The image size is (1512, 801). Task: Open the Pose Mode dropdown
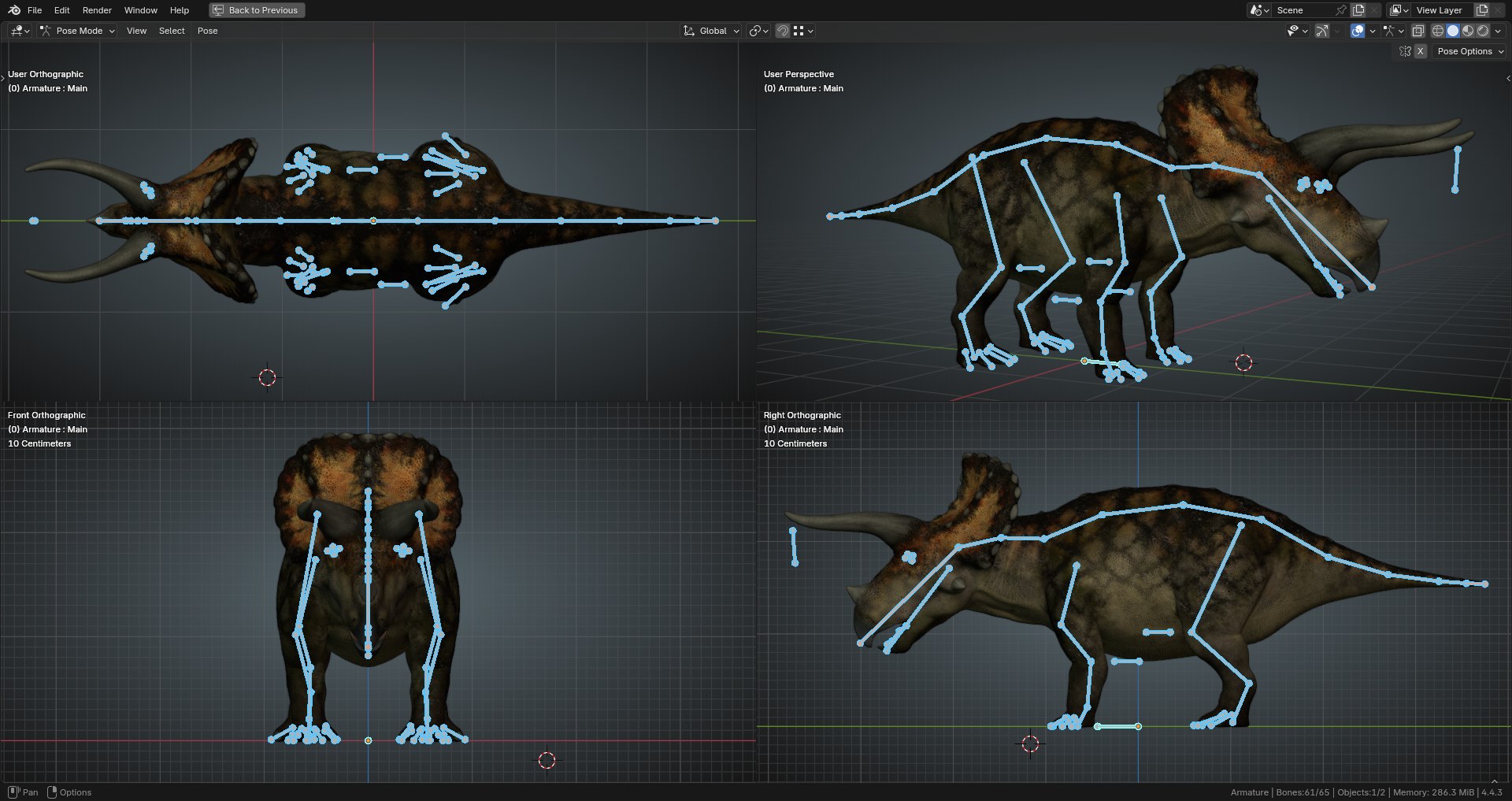77,31
